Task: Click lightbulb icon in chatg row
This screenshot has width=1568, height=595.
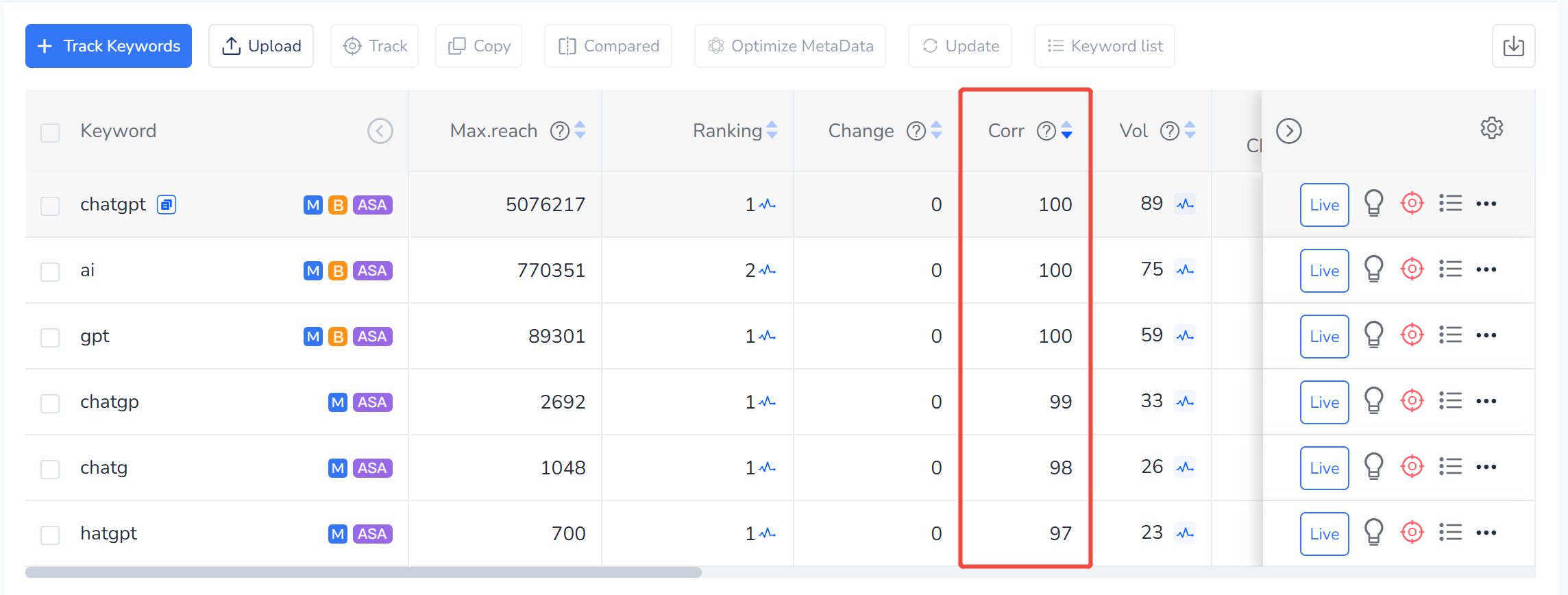Action: click(1374, 467)
